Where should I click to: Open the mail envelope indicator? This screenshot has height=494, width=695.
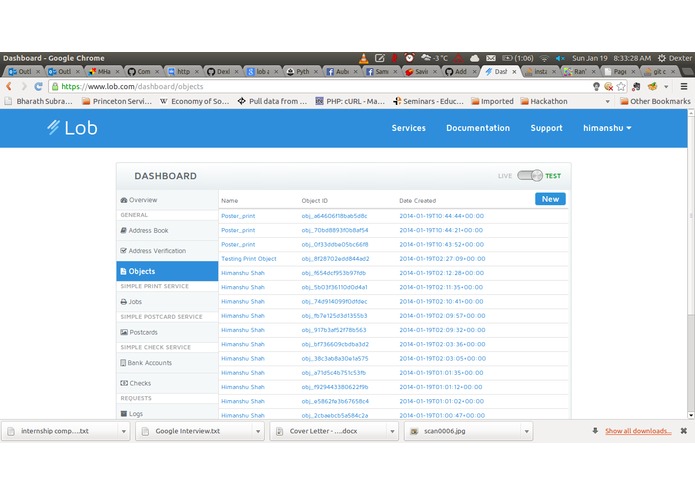pos(491,58)
